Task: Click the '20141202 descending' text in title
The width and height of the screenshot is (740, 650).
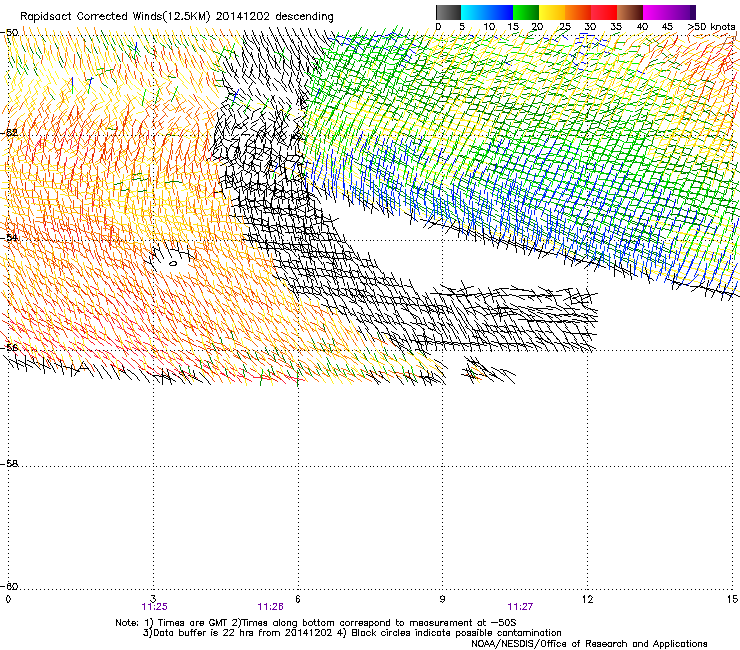Action: pyautogui.click(x=274, y=17)
